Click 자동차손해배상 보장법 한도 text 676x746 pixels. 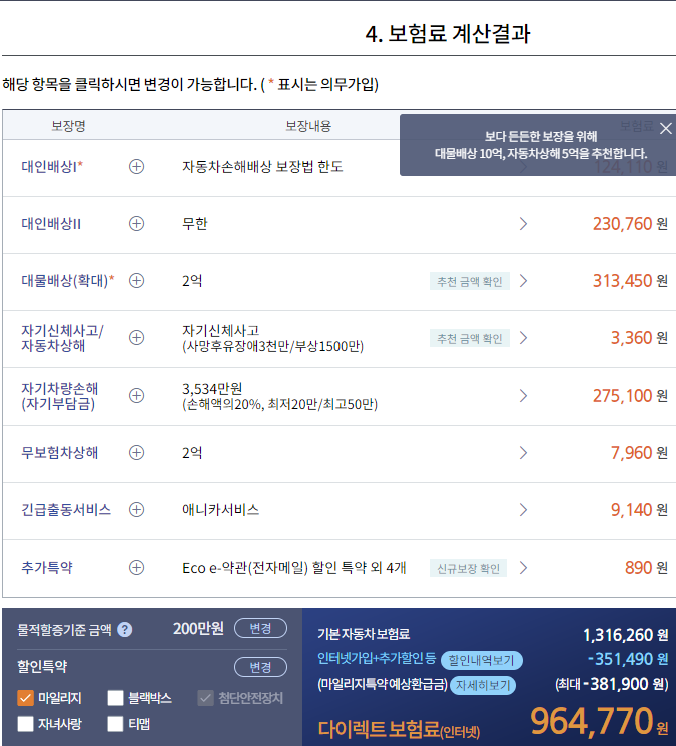click(x=263, y=167)
